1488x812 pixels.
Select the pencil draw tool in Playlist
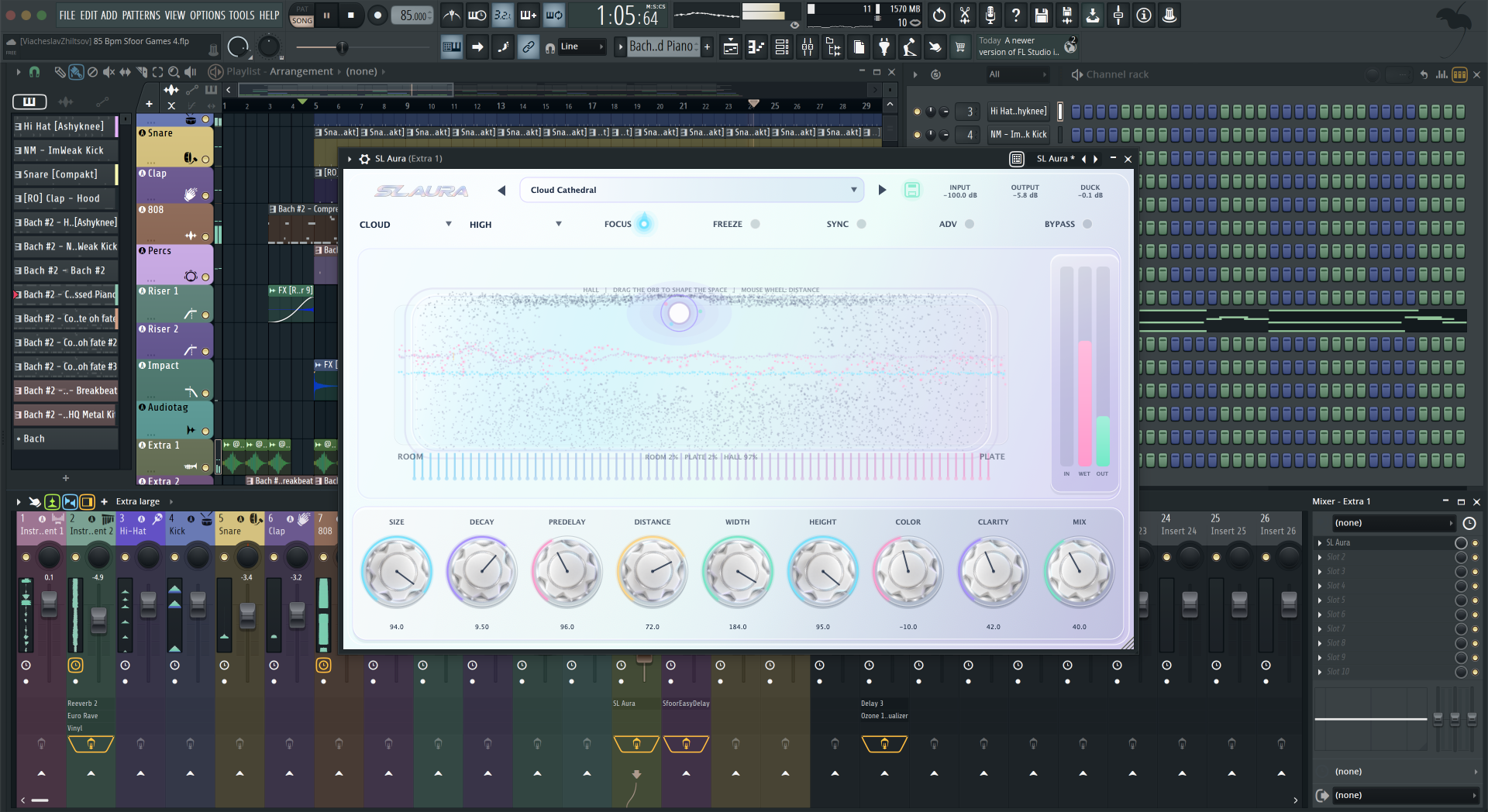pos(60,72)
